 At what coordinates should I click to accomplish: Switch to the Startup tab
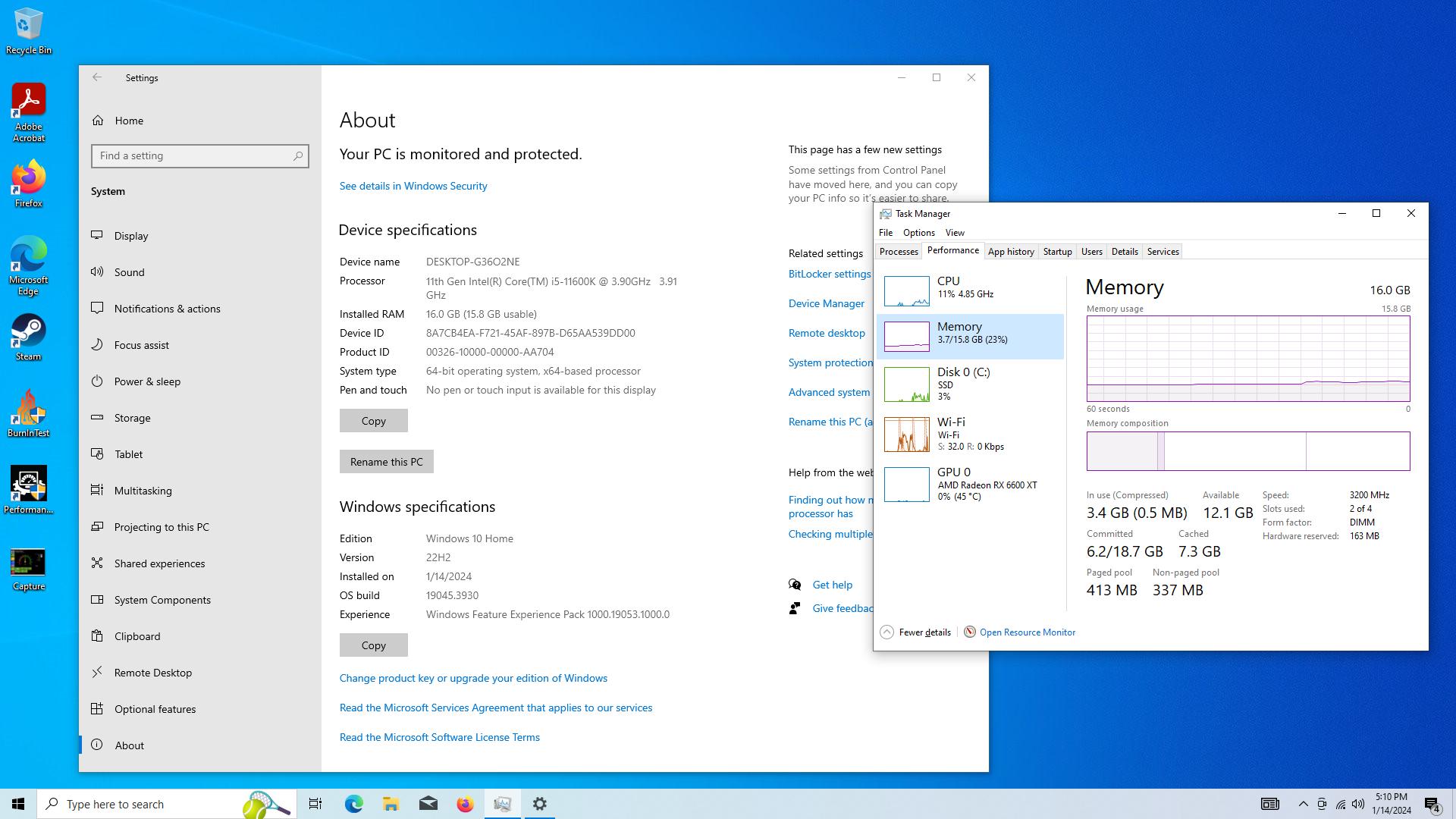1057,252
